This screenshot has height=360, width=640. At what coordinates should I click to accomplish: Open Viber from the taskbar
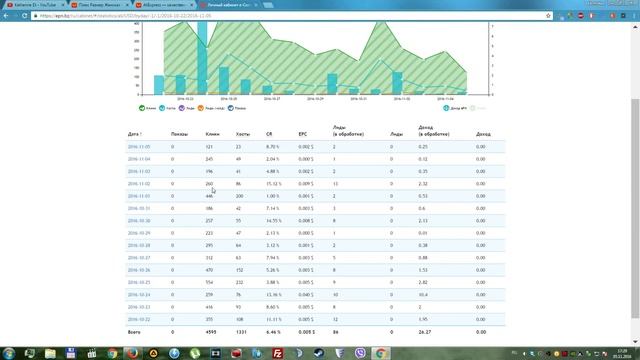[x=360, y=353]
